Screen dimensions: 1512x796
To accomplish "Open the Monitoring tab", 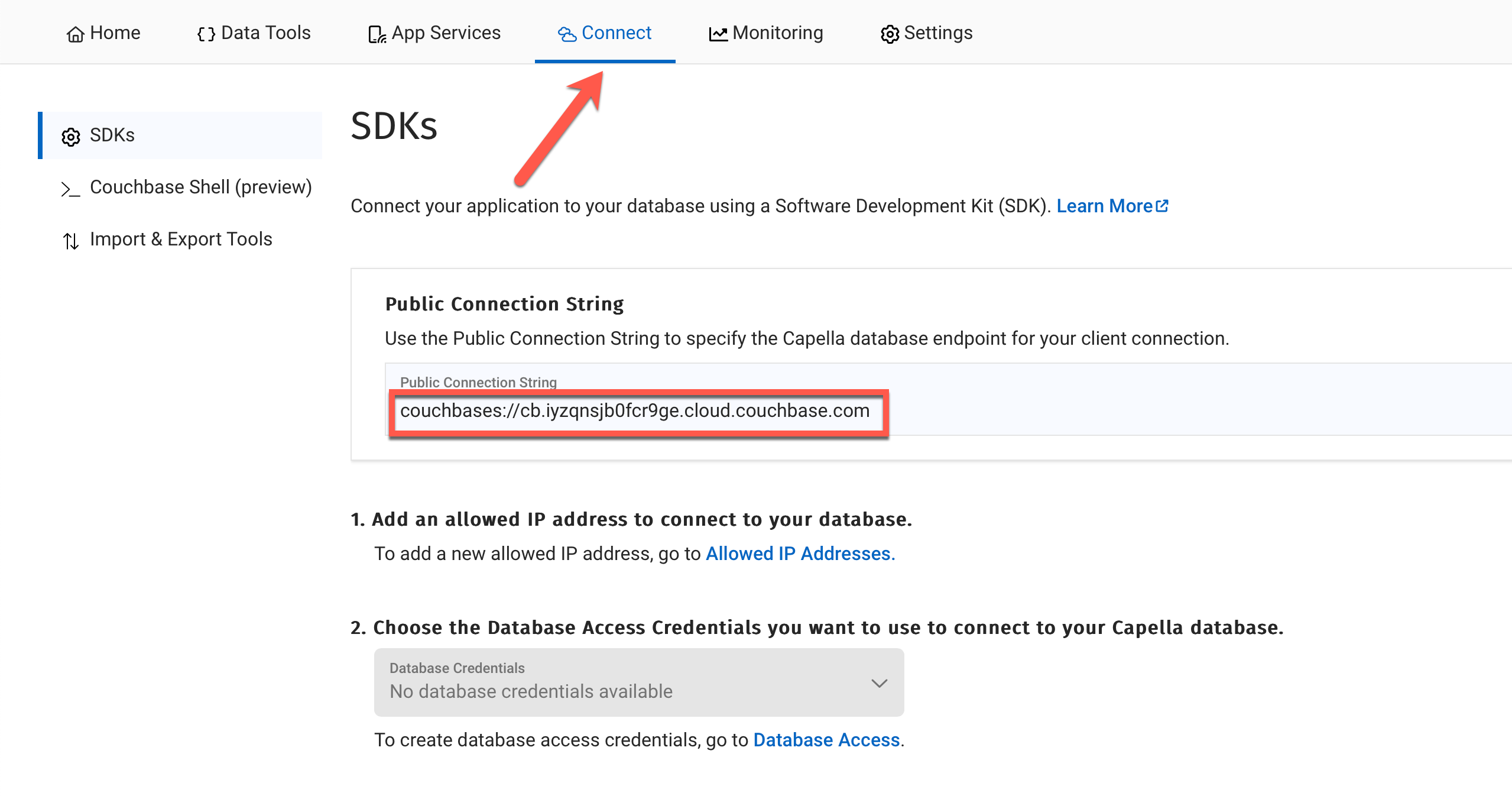I will (766, 33).
